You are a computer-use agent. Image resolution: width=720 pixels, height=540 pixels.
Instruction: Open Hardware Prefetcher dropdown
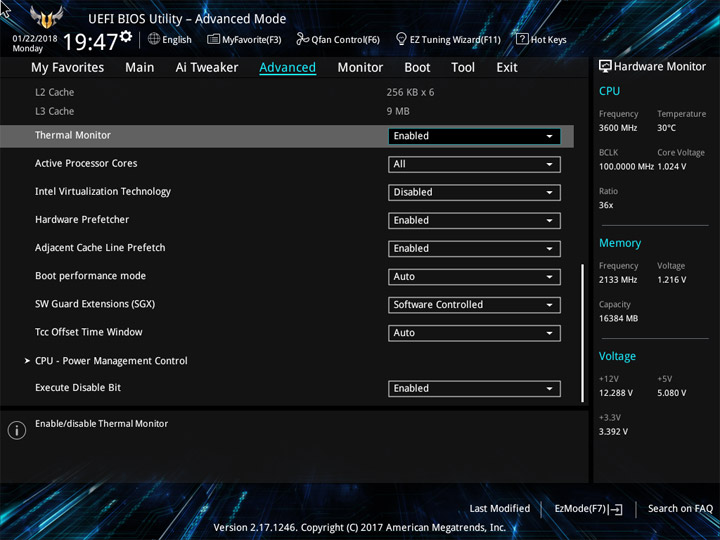coord(474,220)
